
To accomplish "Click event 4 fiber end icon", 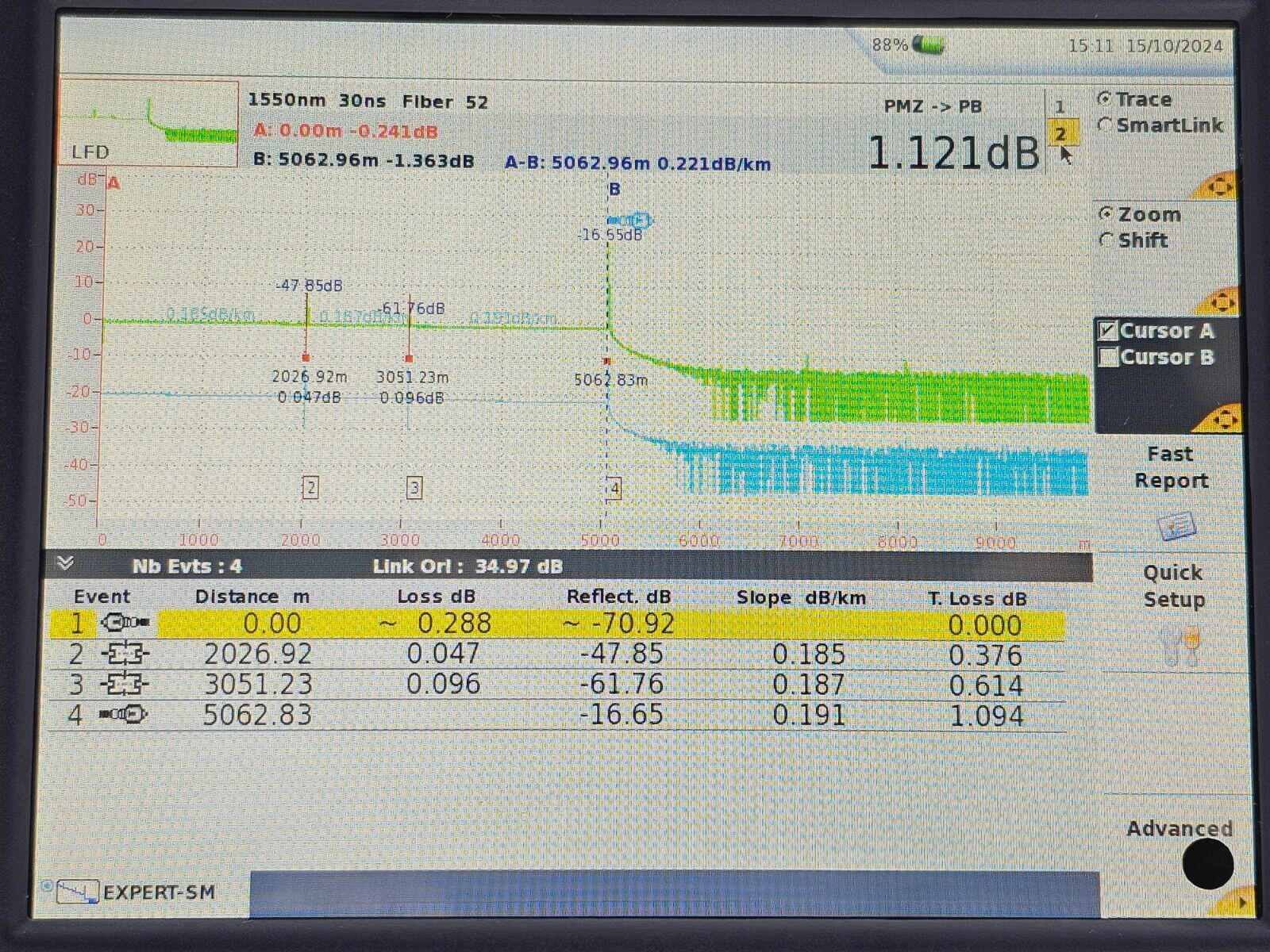I will pos(123,716).
